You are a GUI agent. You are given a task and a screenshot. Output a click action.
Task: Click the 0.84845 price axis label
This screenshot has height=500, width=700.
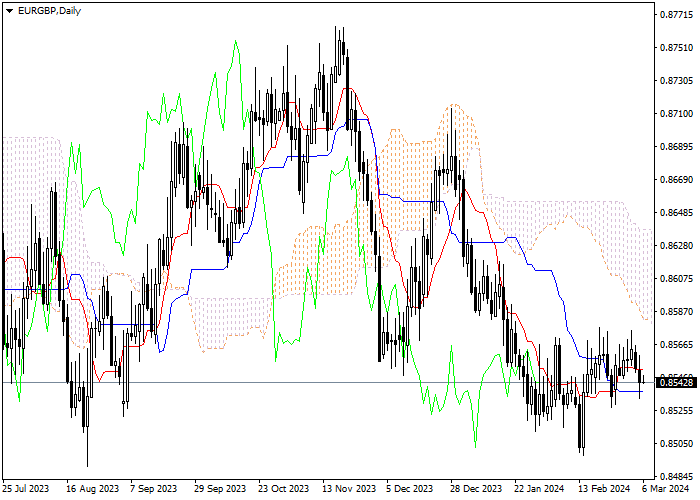pos(676,476)
